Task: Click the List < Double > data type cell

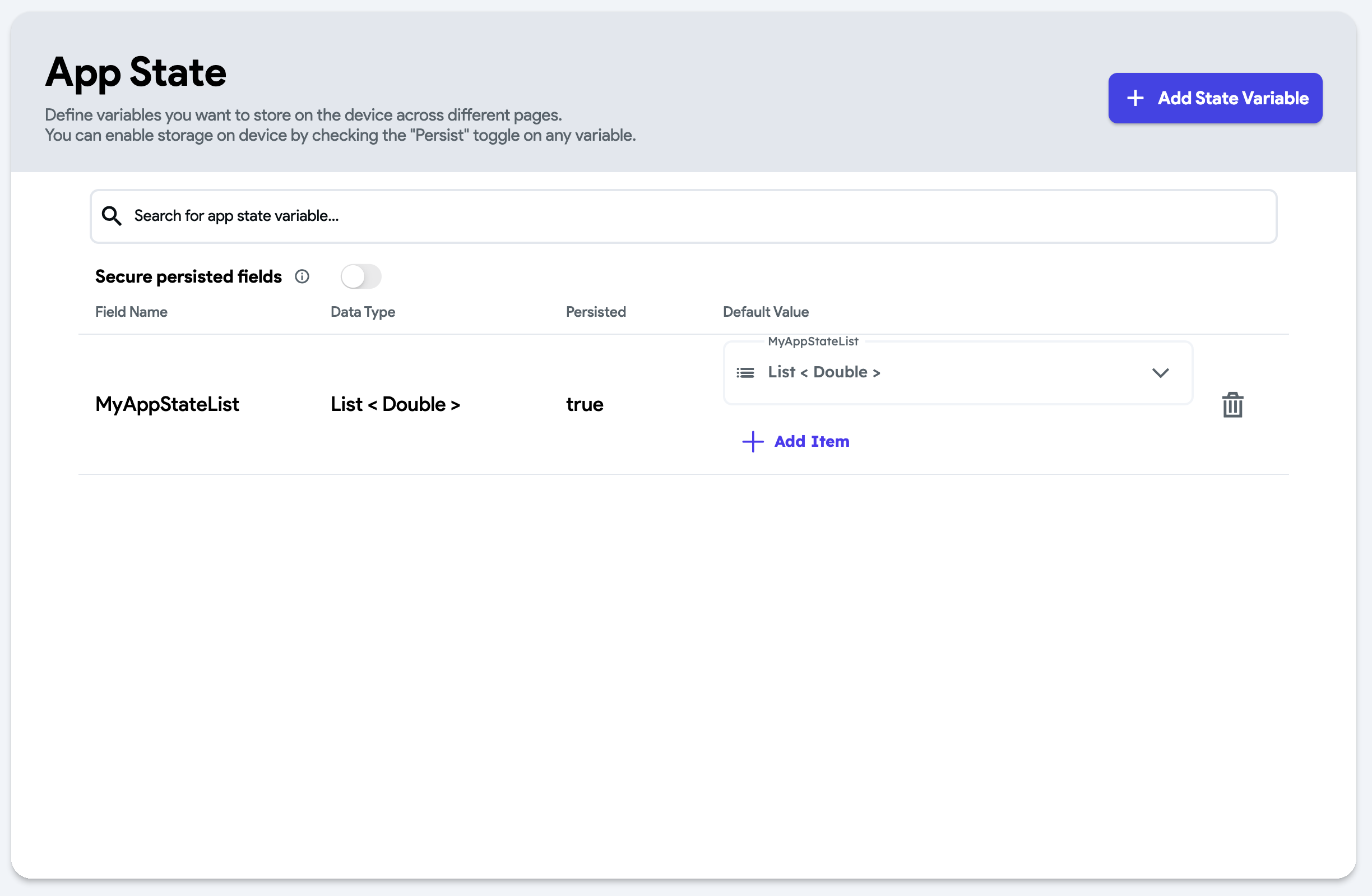Action: point(395,404)
